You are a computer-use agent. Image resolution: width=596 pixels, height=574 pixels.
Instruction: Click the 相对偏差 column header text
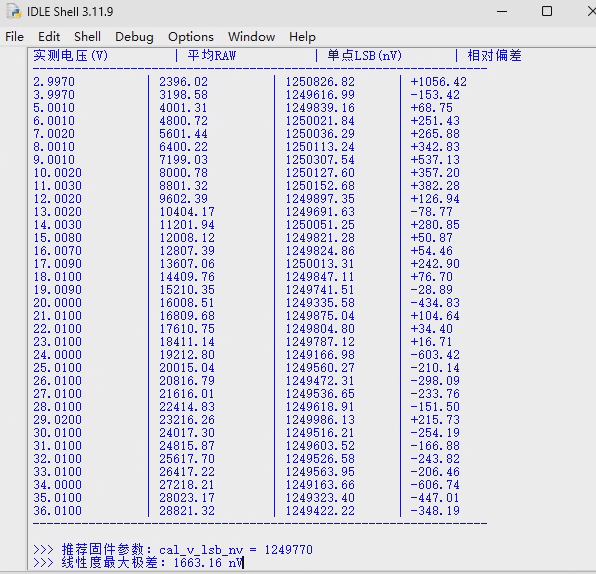click(495, 56)
